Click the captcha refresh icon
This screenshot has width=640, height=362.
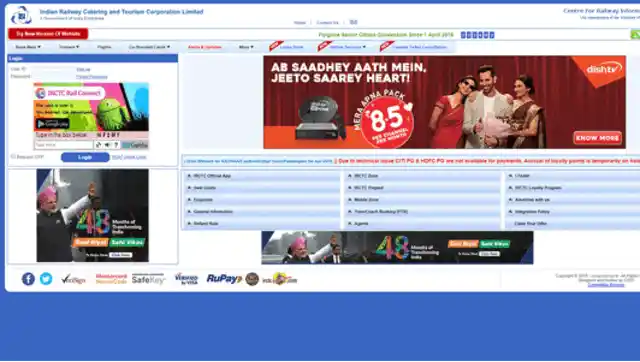pos(98,144)
